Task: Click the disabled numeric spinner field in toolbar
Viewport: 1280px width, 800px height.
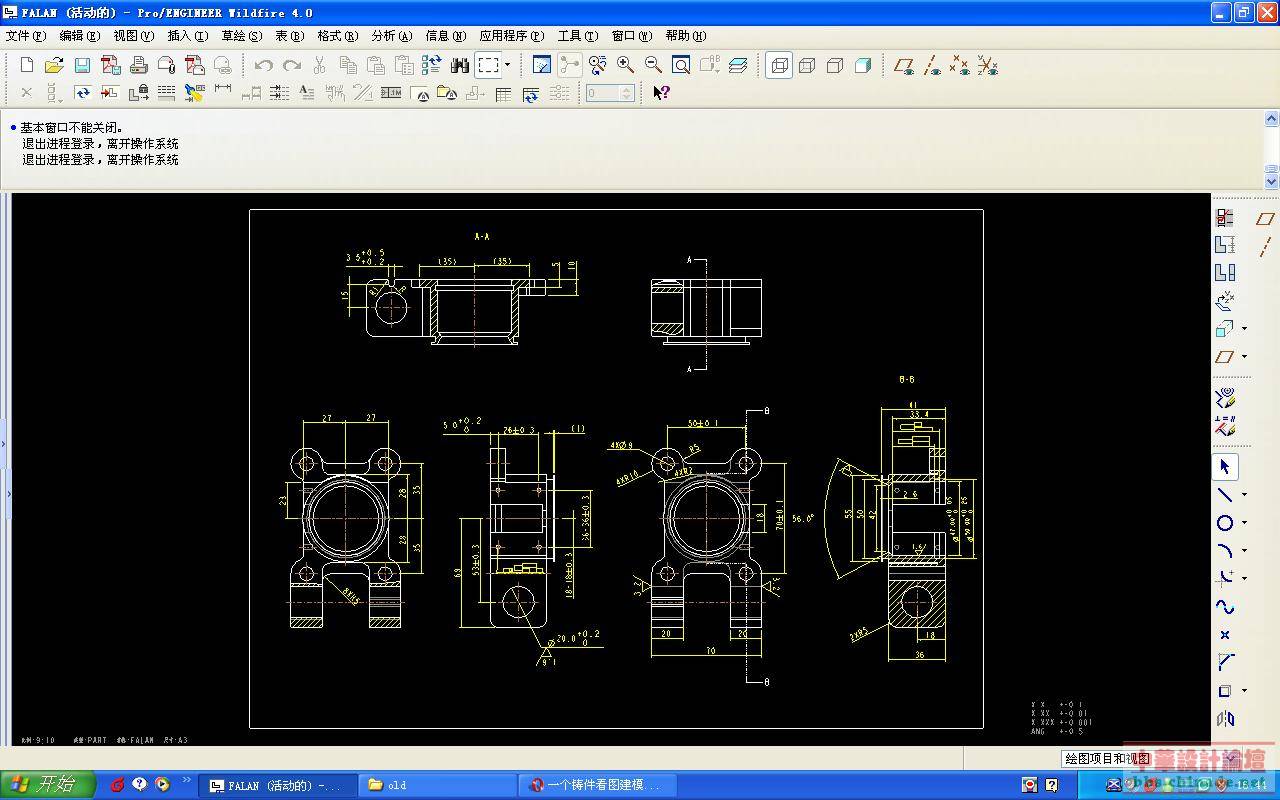Action: 610,93
